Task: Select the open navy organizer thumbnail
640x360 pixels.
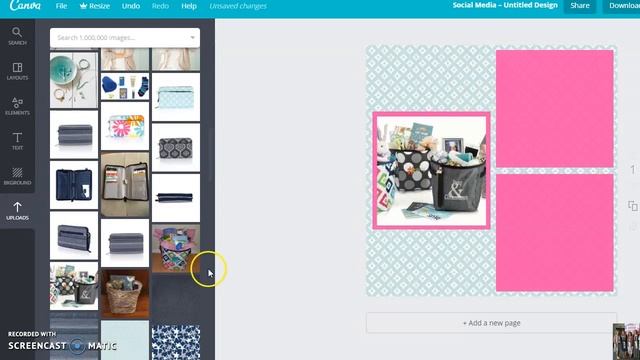Action: point(74,185)
